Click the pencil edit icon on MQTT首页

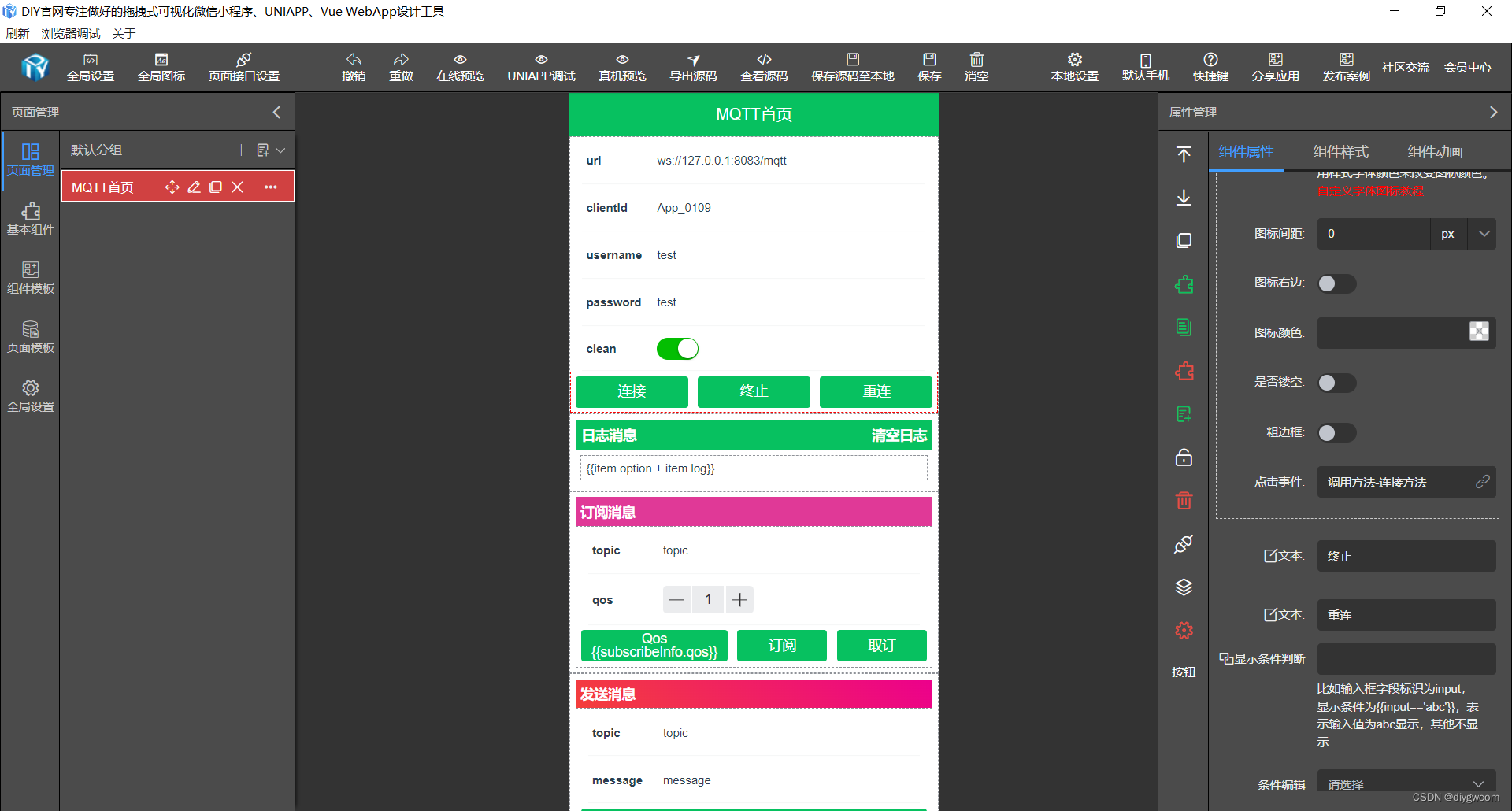point(195,187)
